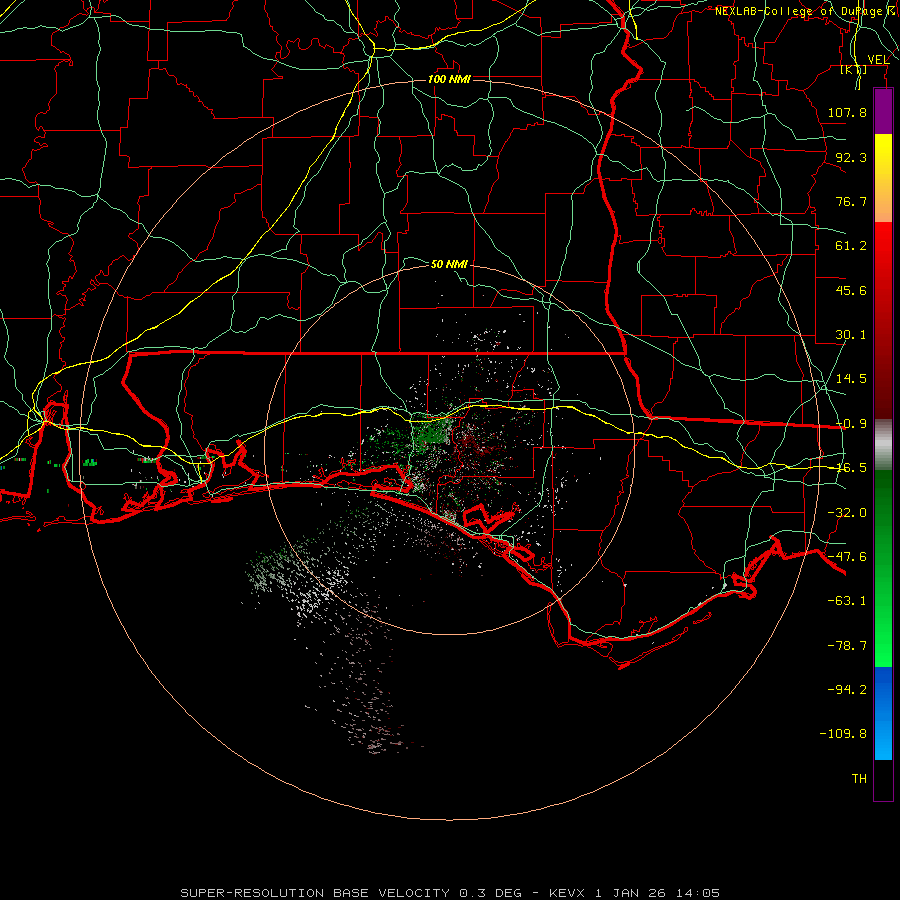Screen dimensions: 900x900
Task: Click the VEL legend title
Action: [x=878, y=59]
